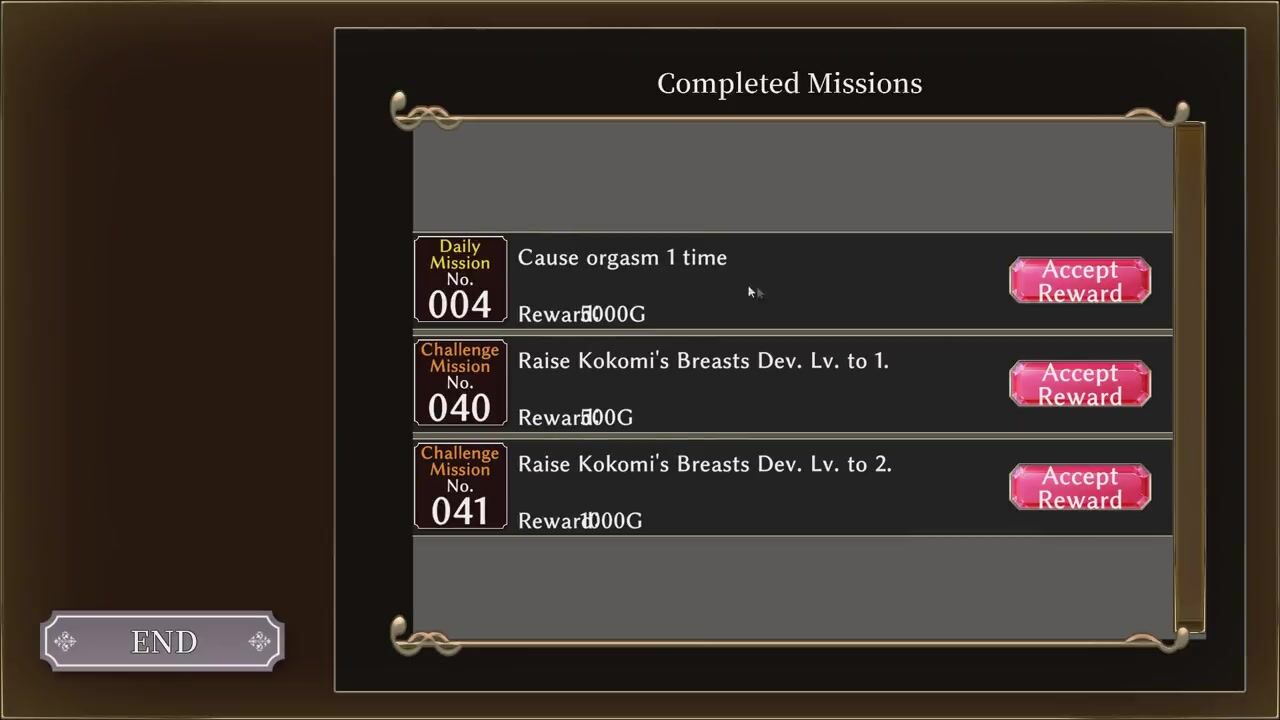This screenshot has height=720, width=1280.
Task: Click the lower-left curled frame ornament
Action: pyautogui.click(x=420, y=636)
